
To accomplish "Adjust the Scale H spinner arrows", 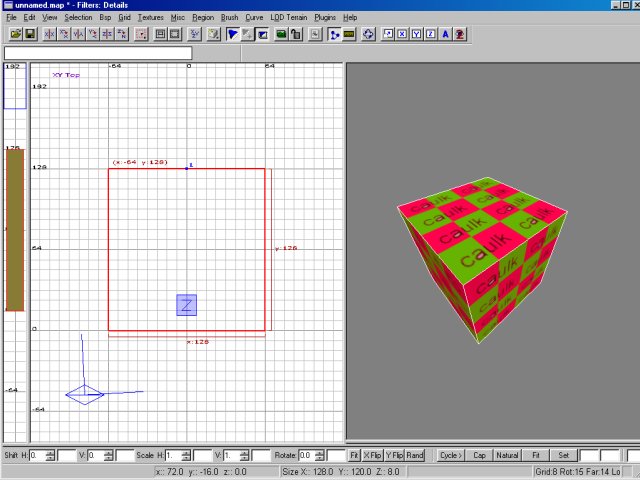I will coord(185,456).
